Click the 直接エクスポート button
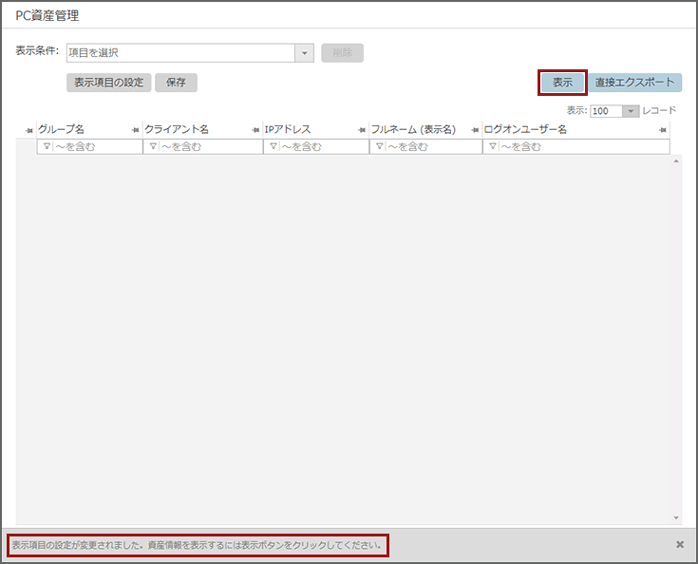The height and width of the screenshot is (564, 698). coord(635,82)
